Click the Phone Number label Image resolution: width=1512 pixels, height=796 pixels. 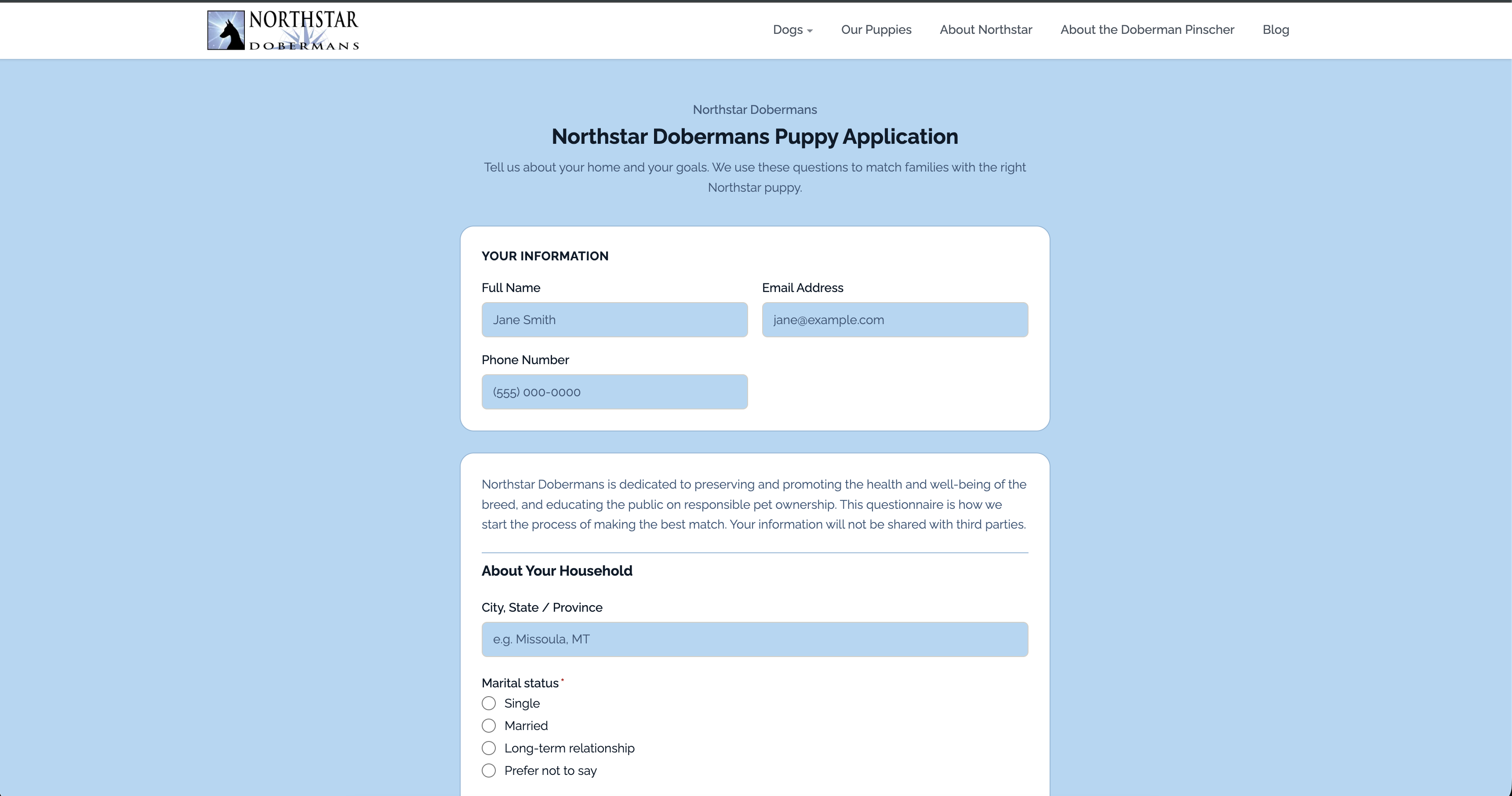tap(525, 360)
